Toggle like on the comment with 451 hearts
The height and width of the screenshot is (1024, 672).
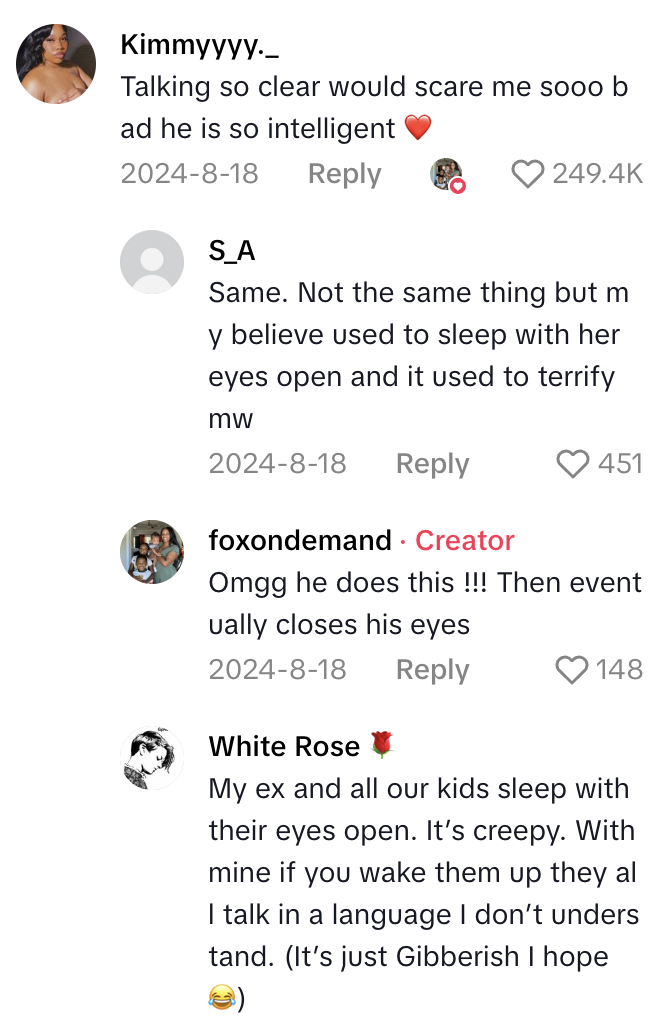pos(571,463)
